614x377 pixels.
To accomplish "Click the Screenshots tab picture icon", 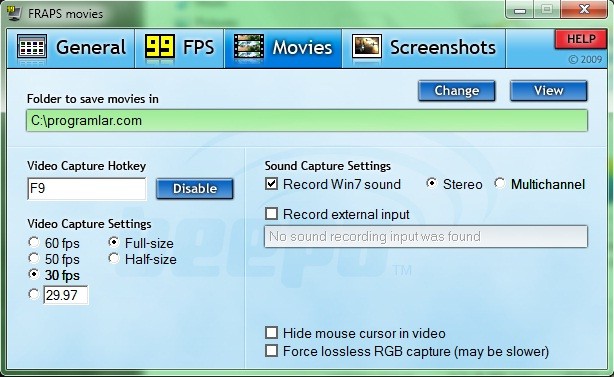I will coord(367,47).
